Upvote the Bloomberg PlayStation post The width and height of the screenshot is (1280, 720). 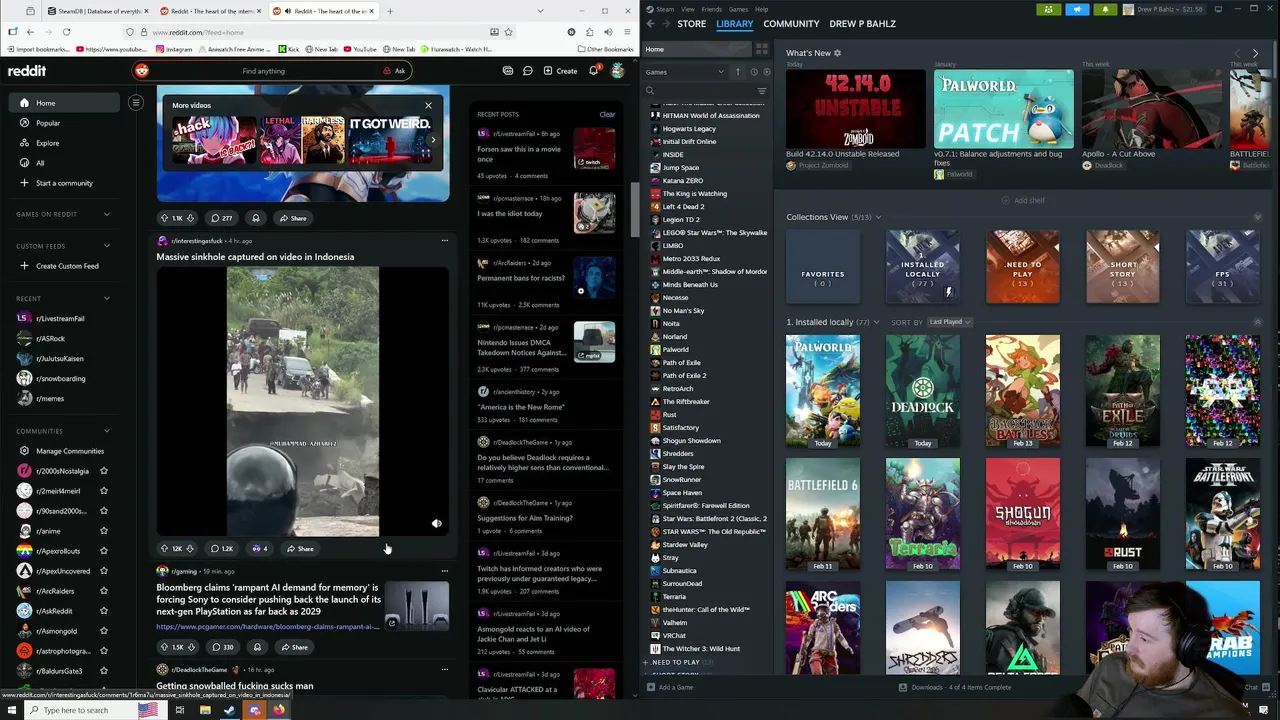click(164, 647)
